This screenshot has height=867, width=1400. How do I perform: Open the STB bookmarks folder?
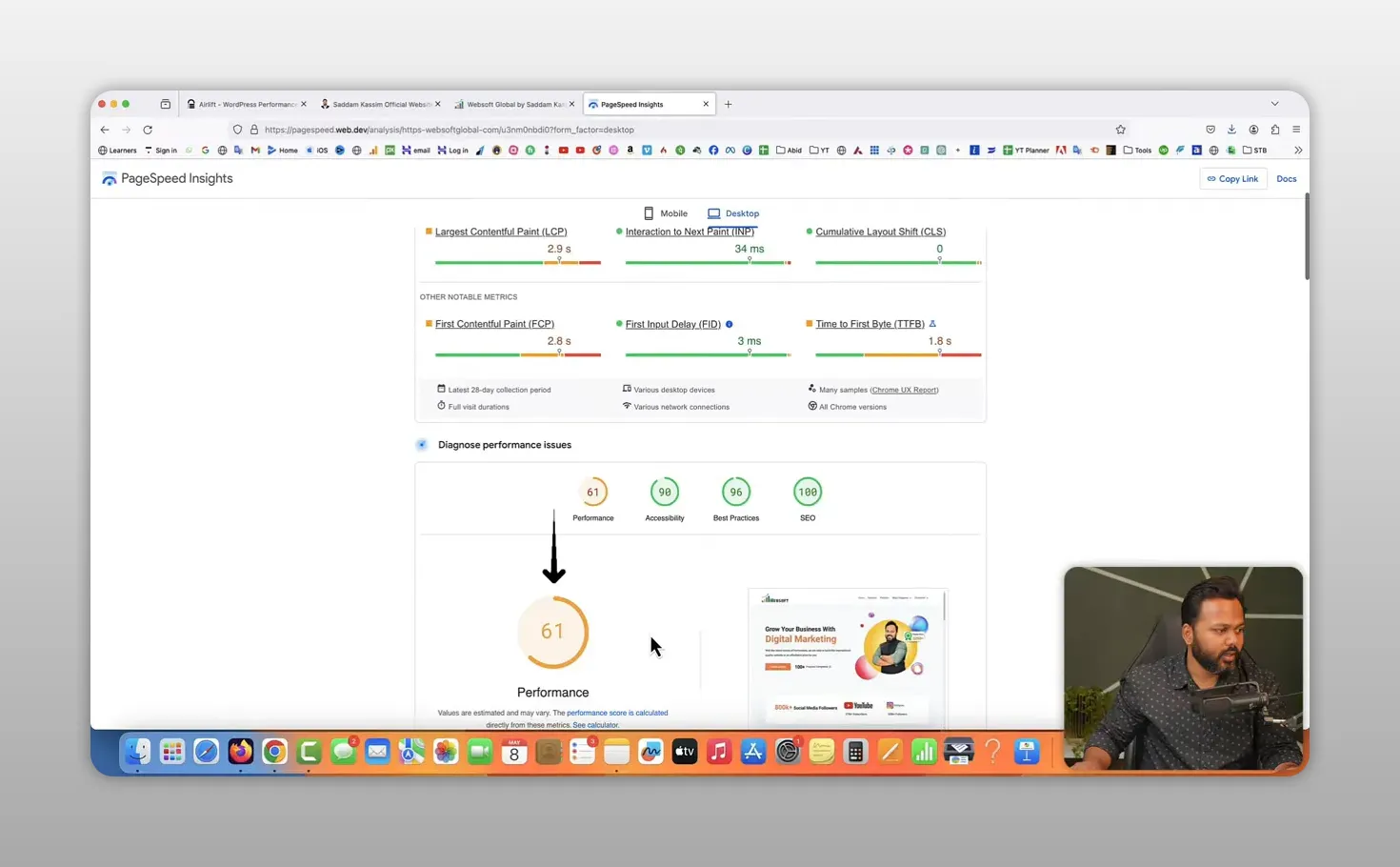[1255, 151]
